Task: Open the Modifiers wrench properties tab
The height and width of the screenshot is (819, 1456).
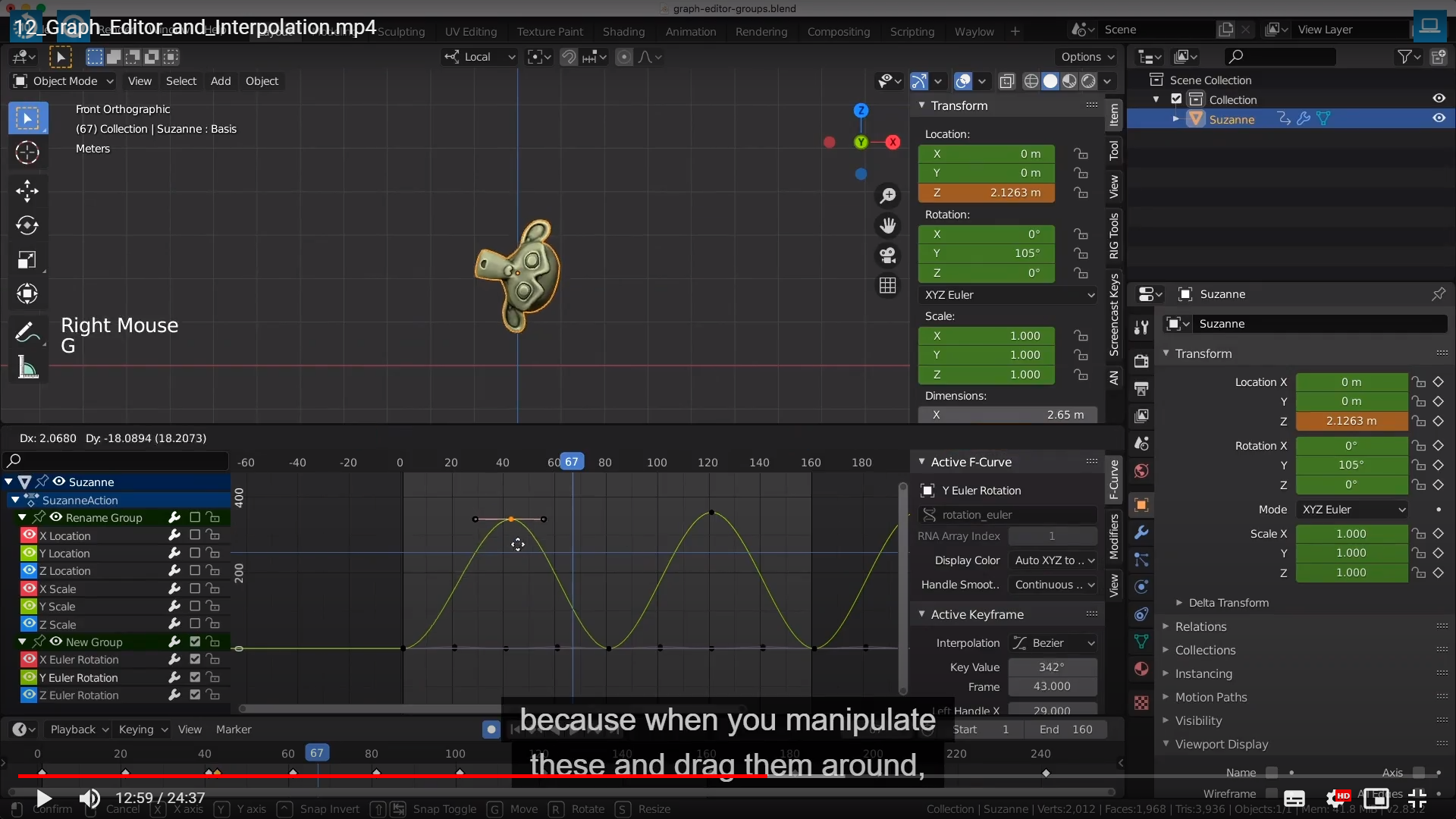Action: point(1141,532)
